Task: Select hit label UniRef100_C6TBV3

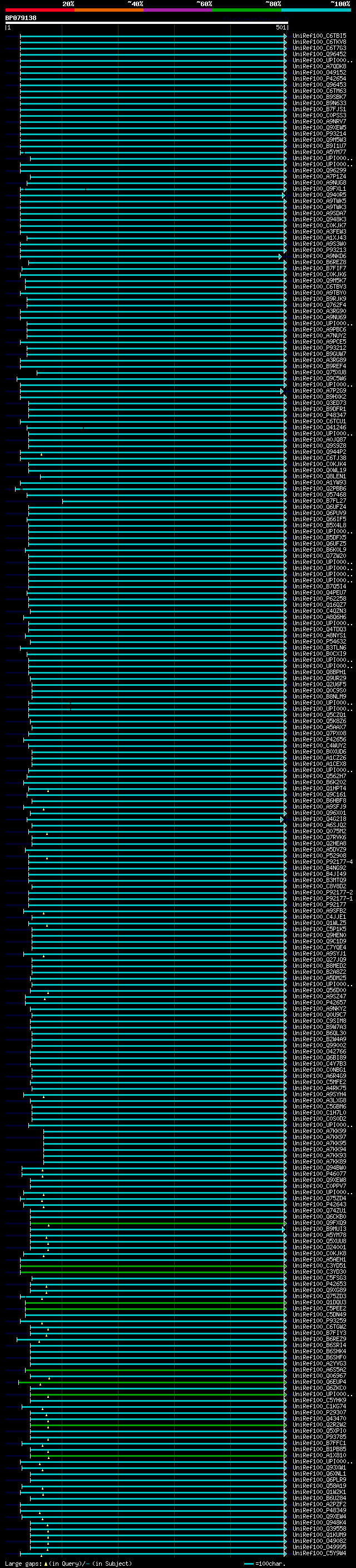Action: pos(319,286)
